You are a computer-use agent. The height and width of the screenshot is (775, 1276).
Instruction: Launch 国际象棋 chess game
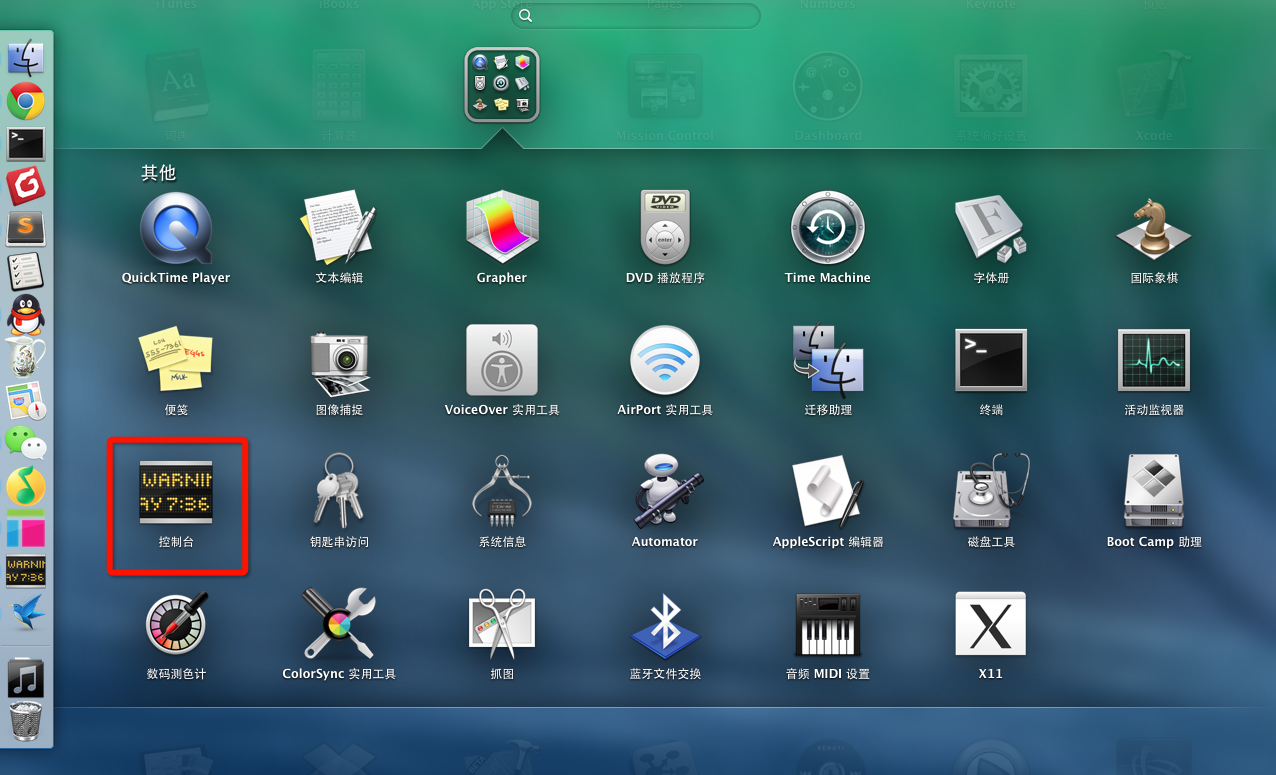[1154, 228]
